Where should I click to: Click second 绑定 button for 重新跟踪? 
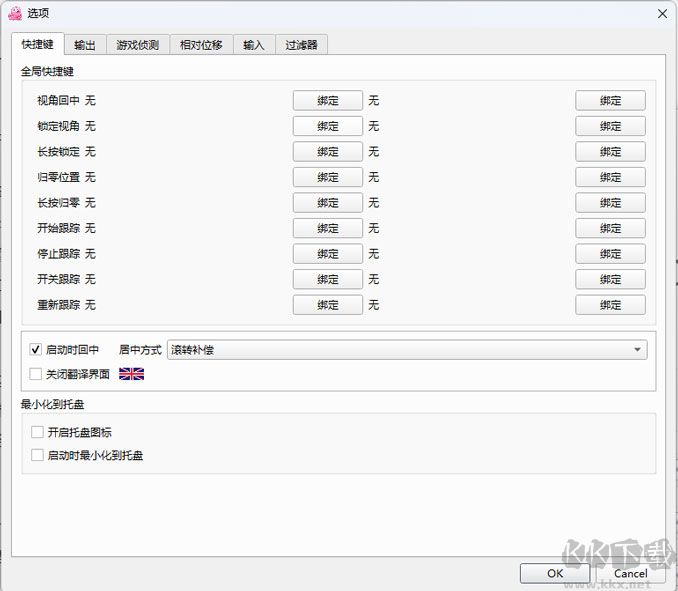coord(610,305)
